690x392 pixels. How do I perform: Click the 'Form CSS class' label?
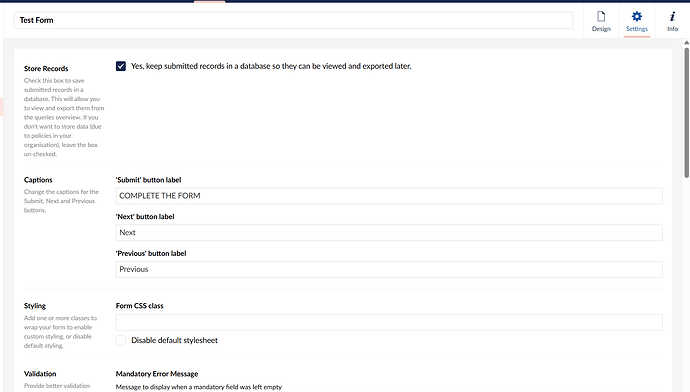[139, 306]
